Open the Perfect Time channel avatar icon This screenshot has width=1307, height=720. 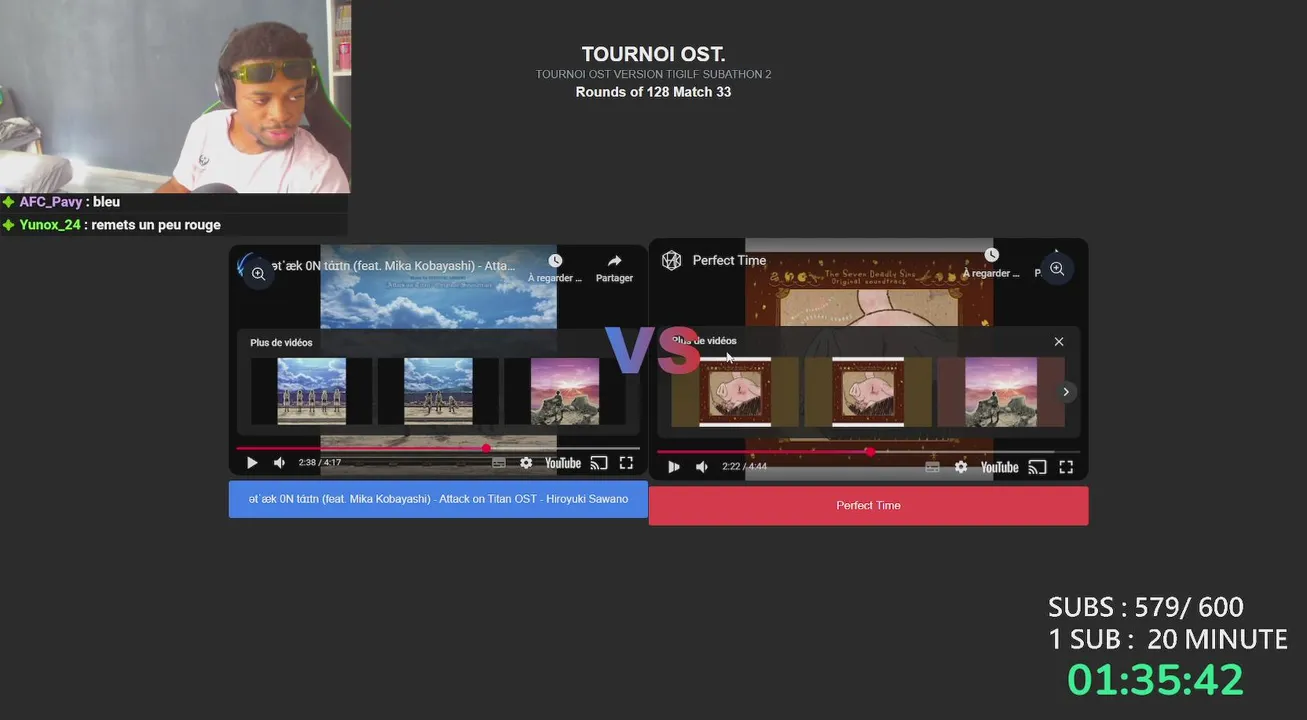(x=672, y=260)
